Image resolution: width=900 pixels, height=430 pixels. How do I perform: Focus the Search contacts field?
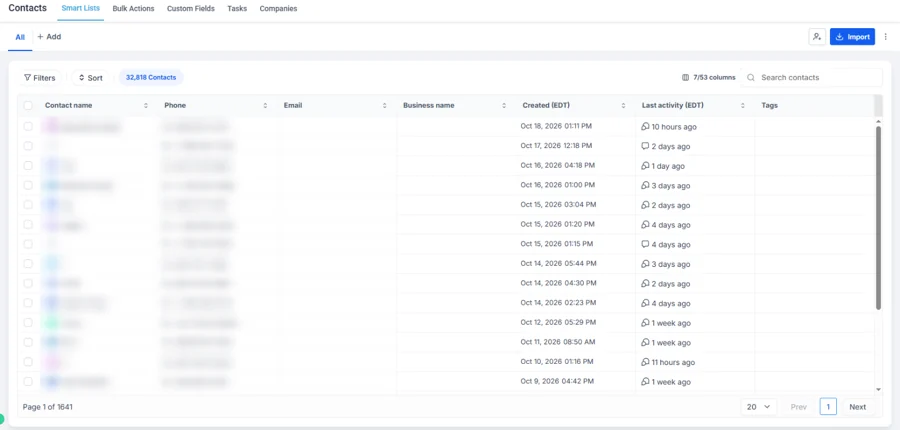point(812,78)
